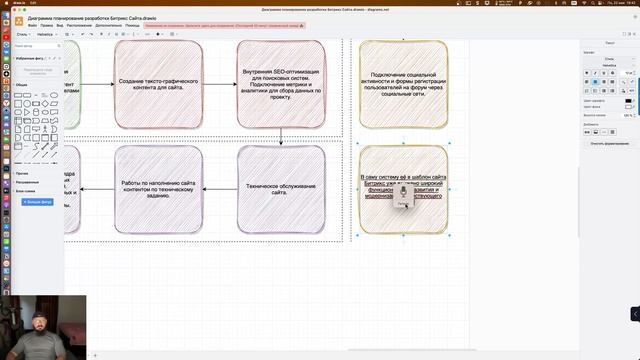Open the Стиль dropdown in the top toolbar
This screenshot has width=640, height=360.
coord(24,34)
